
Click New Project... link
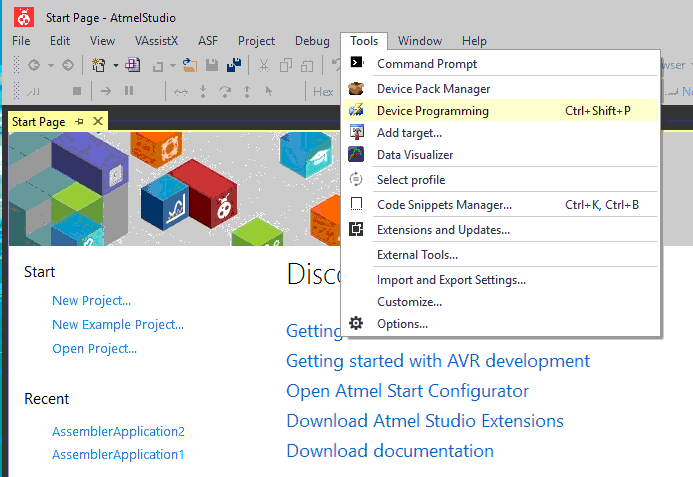pos(91,301)
